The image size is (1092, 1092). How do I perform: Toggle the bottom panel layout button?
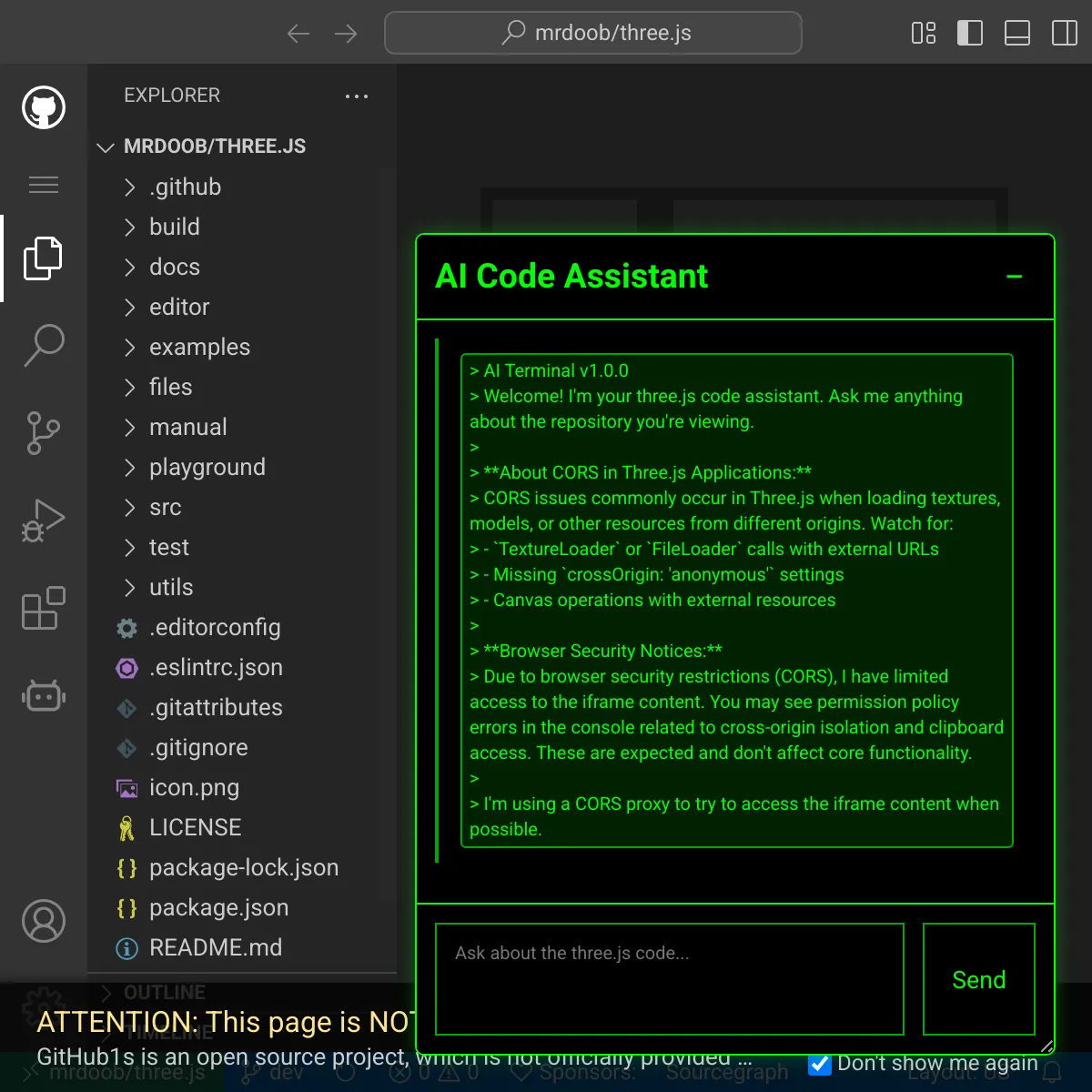tap(1017, 34)
